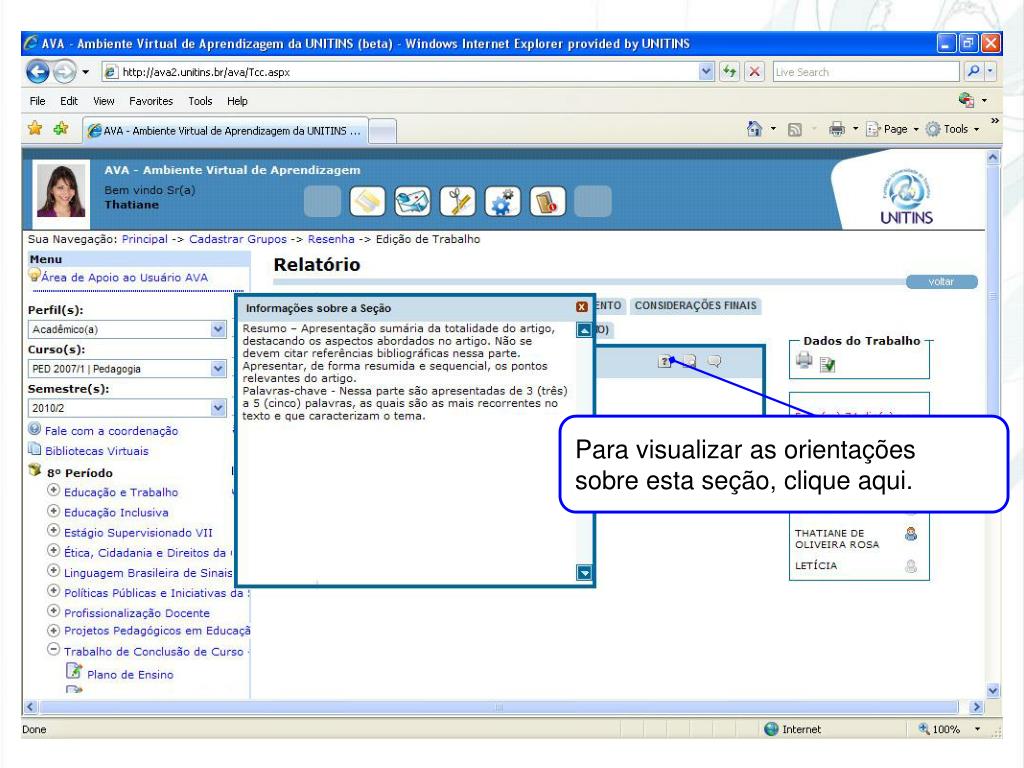Close the Informações sobre a Seção popup
Image resolution: width=1024 pixels, height=768 pixels.
pos(581,307)
